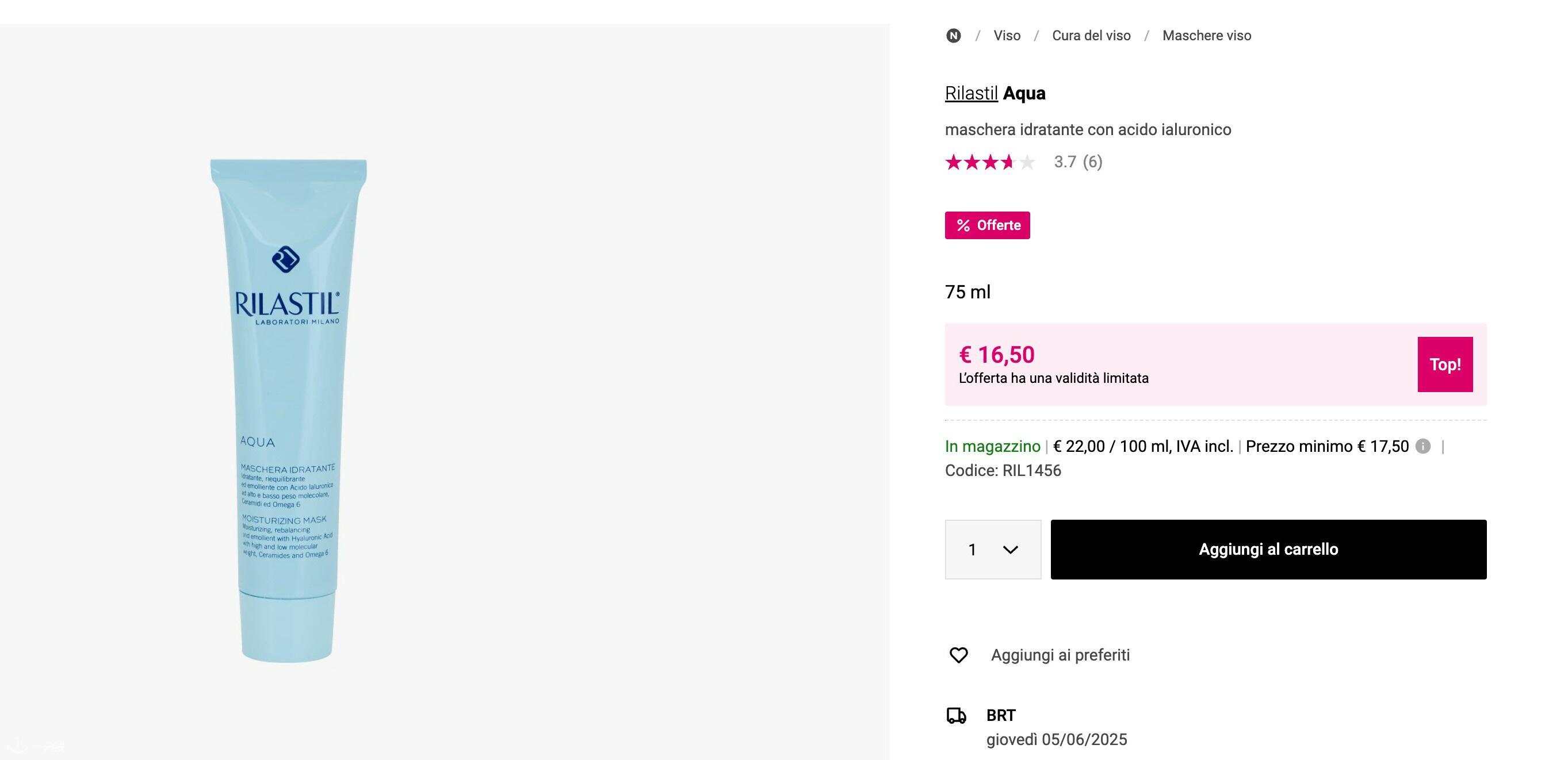Image resolution: width=1568 pixels, height=760 pixels.
Task: Open Cura del viso breadcrumb
Action: pyautogui.click(x=1091, y=35)
